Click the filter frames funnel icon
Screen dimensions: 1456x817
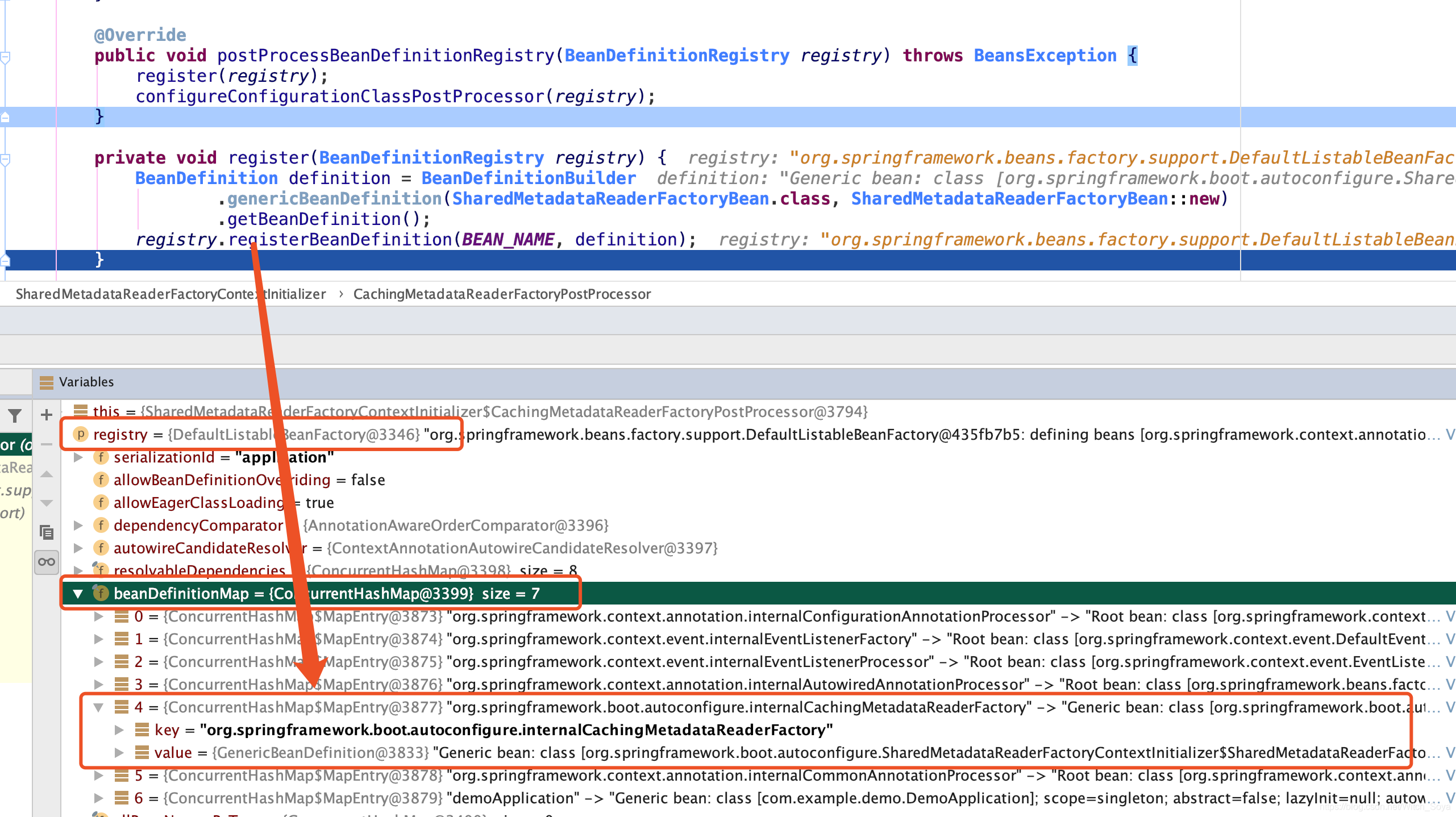[x=15, y=416]
